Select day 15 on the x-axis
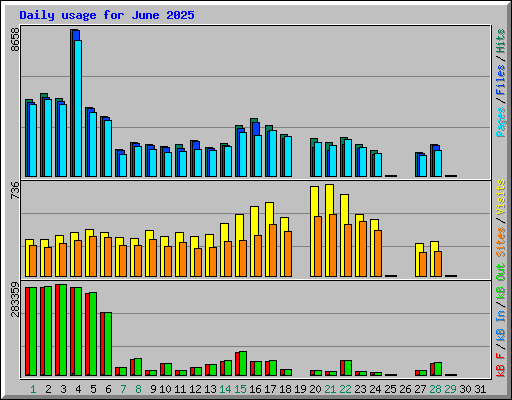 tap(240, 389)
